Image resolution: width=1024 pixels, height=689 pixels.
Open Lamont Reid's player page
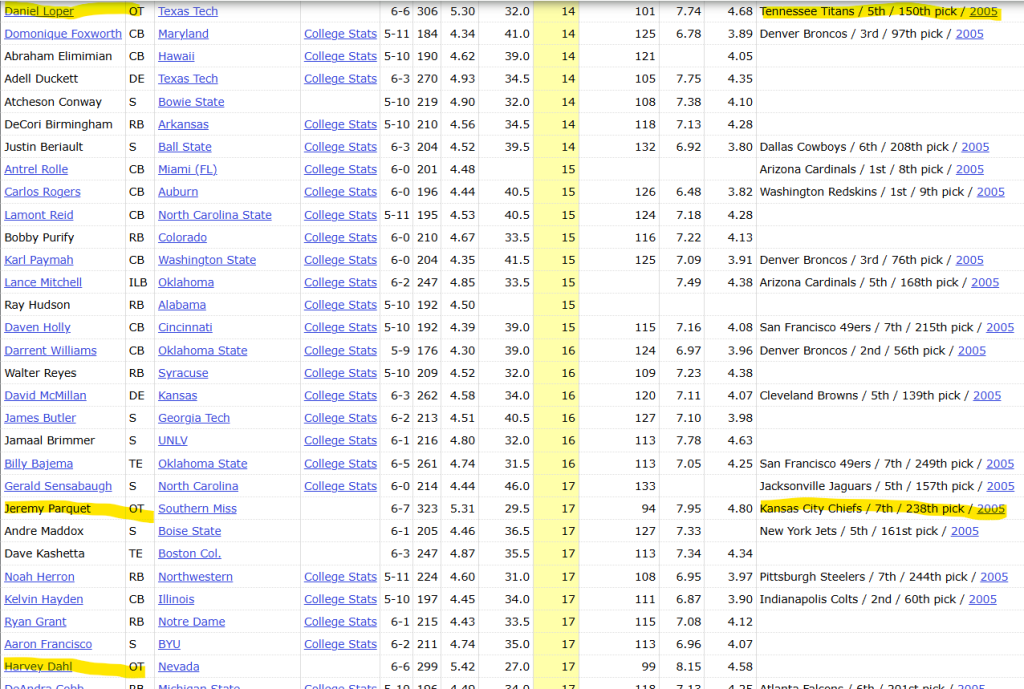pos(39,215)
